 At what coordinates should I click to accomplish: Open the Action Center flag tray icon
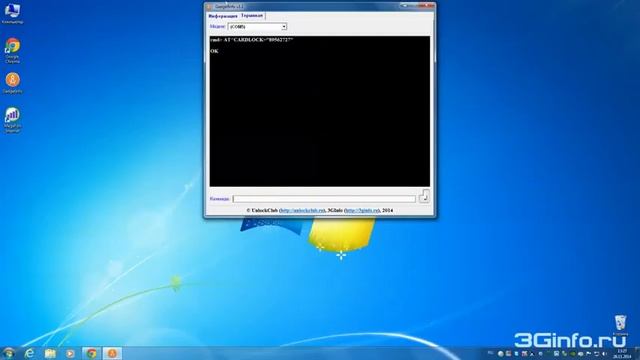[588, 354]
